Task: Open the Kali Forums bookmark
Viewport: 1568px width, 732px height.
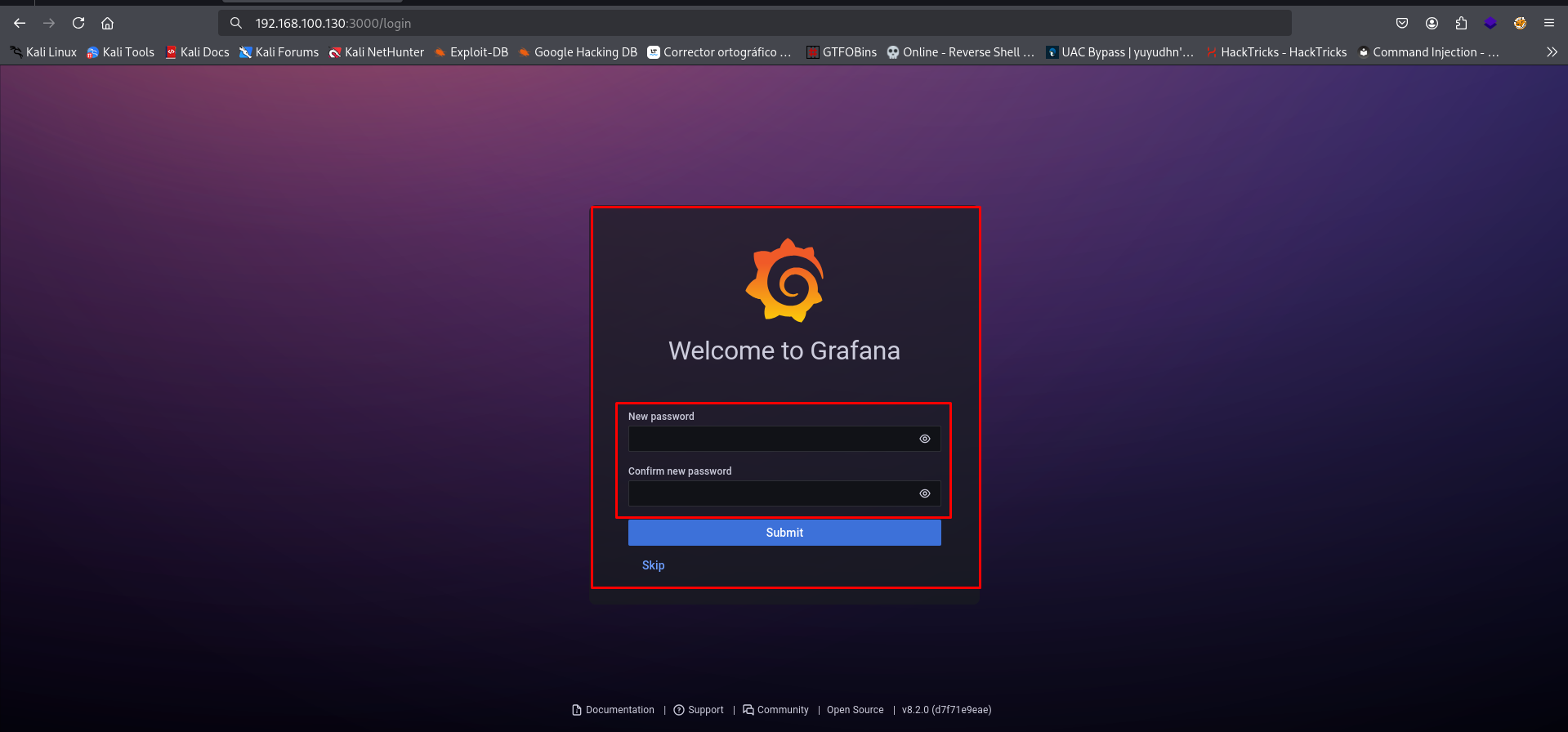Action: pos(279,52)
